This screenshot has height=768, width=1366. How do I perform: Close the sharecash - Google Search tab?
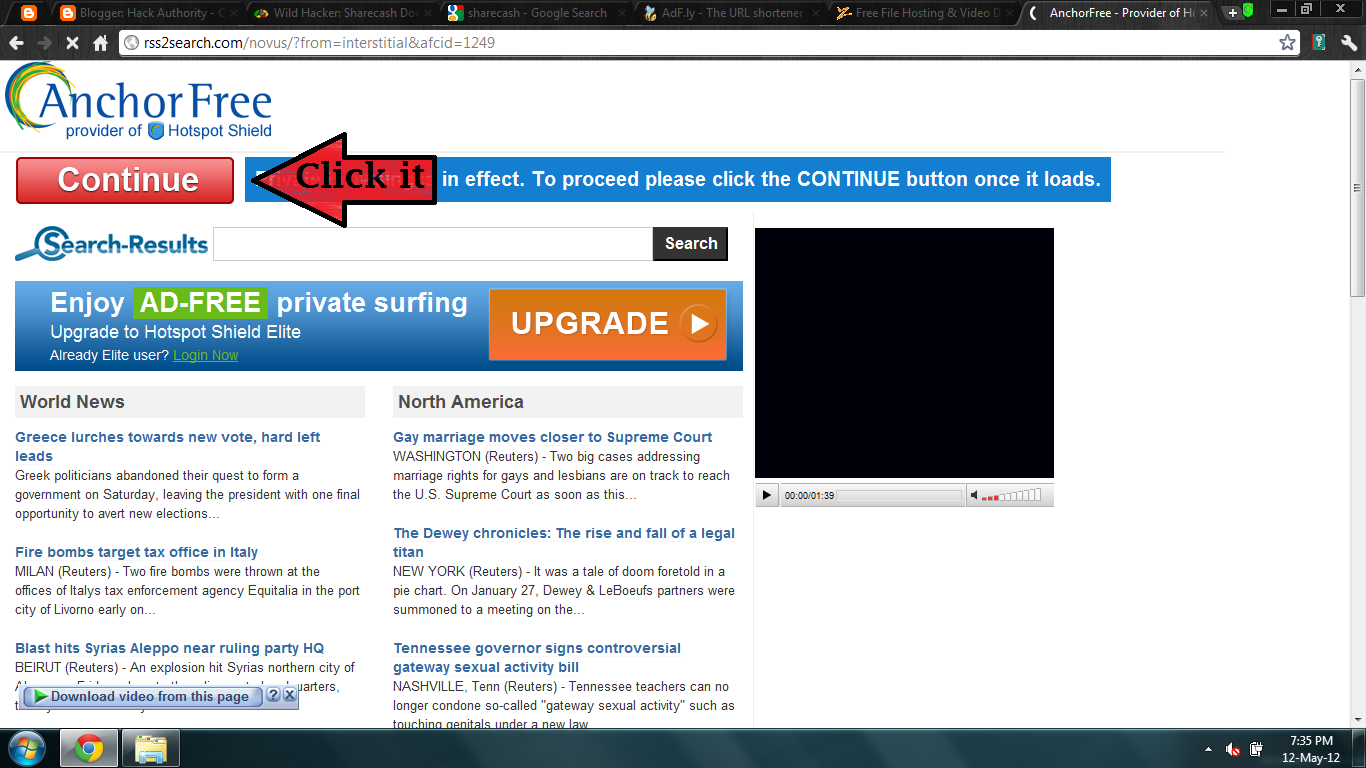pyautogui.click(x=622, y=13)
